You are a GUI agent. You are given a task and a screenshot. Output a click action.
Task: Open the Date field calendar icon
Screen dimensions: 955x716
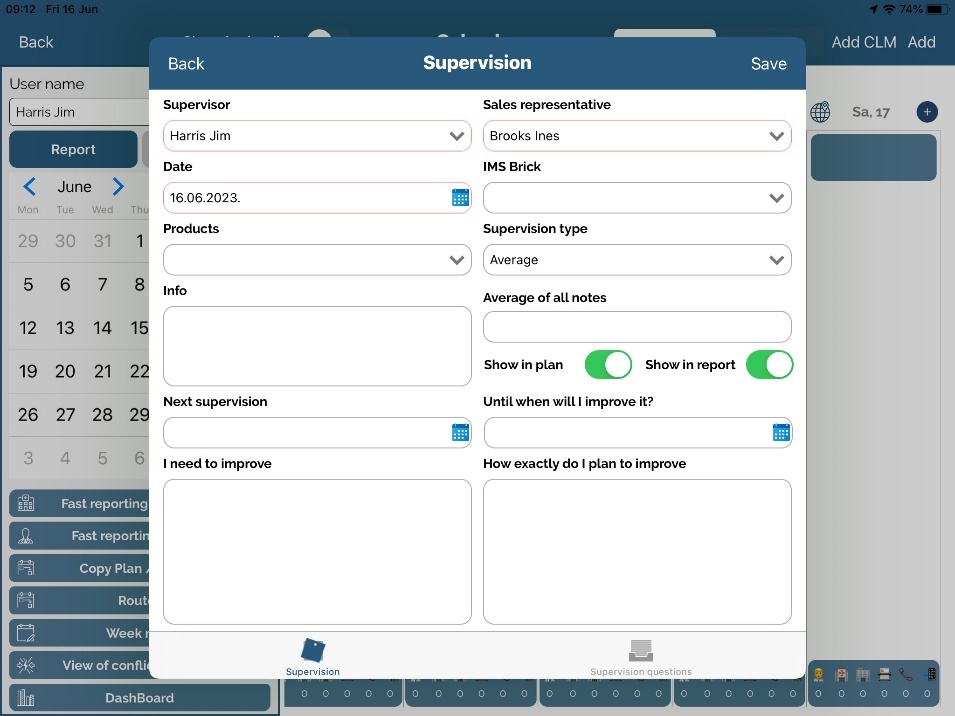pos(460,198)
